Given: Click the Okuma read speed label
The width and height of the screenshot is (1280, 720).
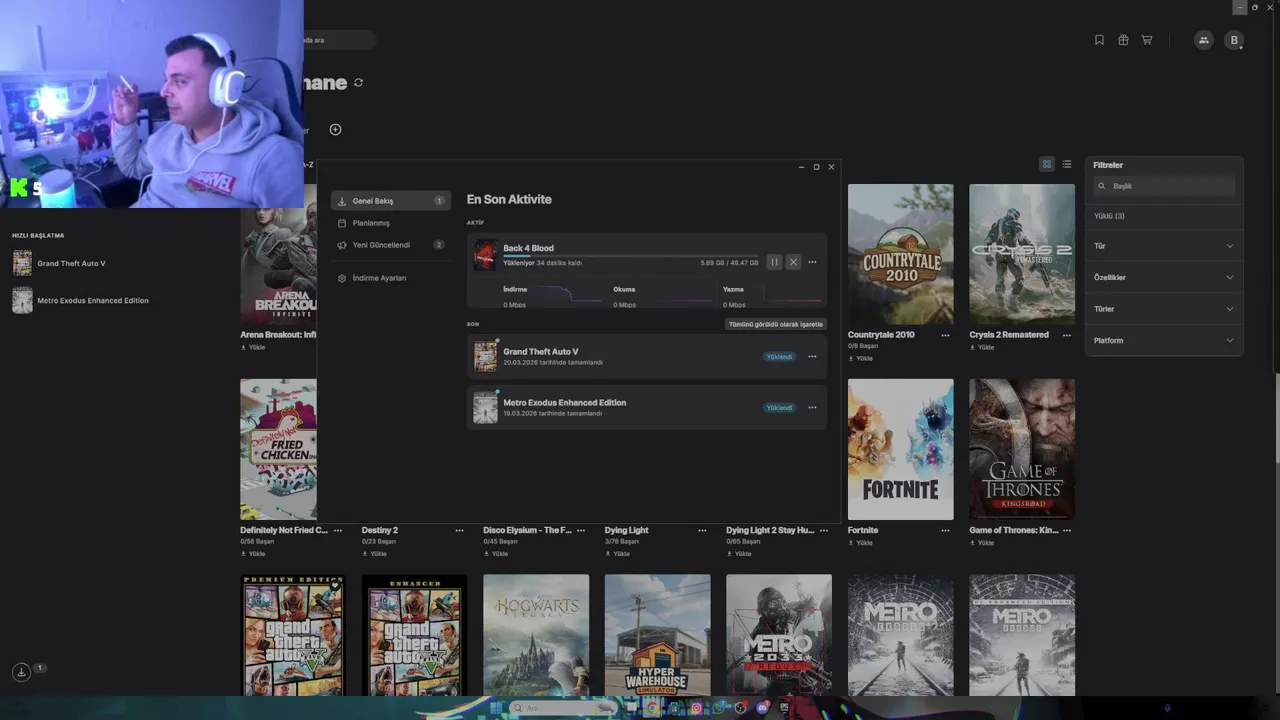Looking at the screenshot, I should pyautogui.click(x=624, y=289).
